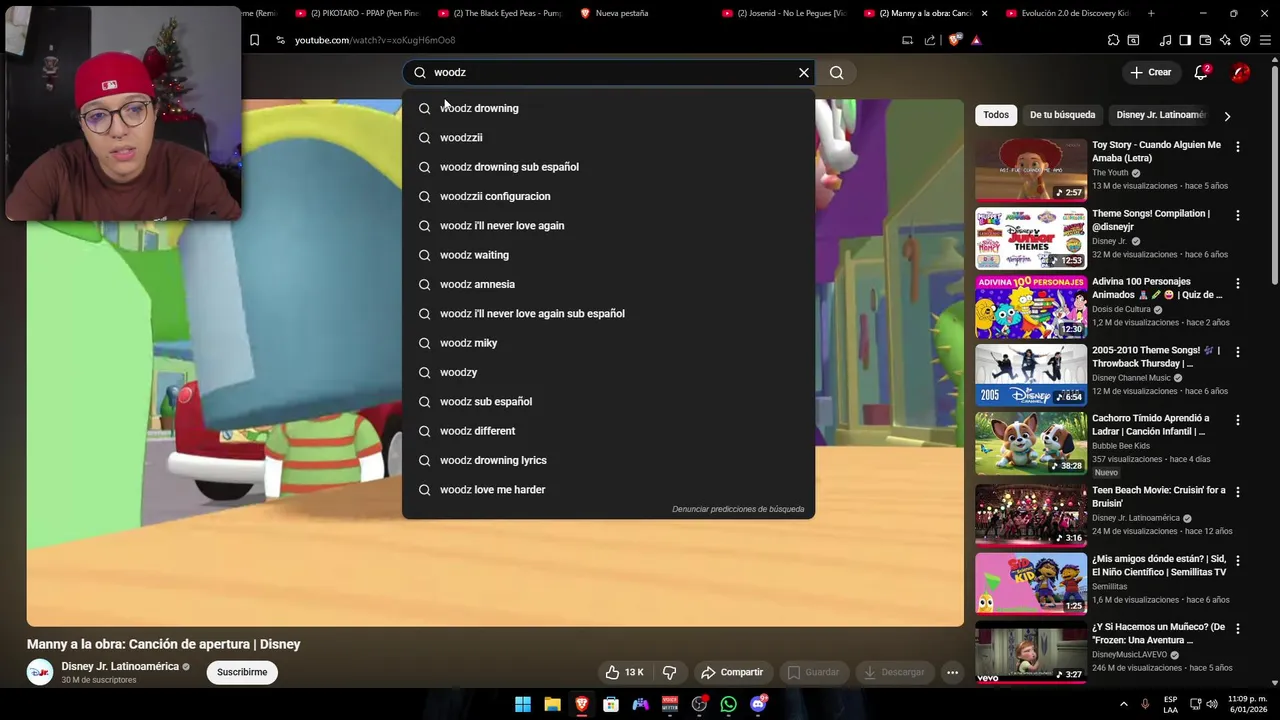This screenshot has width=1280, height=720.
Task: Open options menu for Cachorro Tímido video
Action: point(1238,420)
